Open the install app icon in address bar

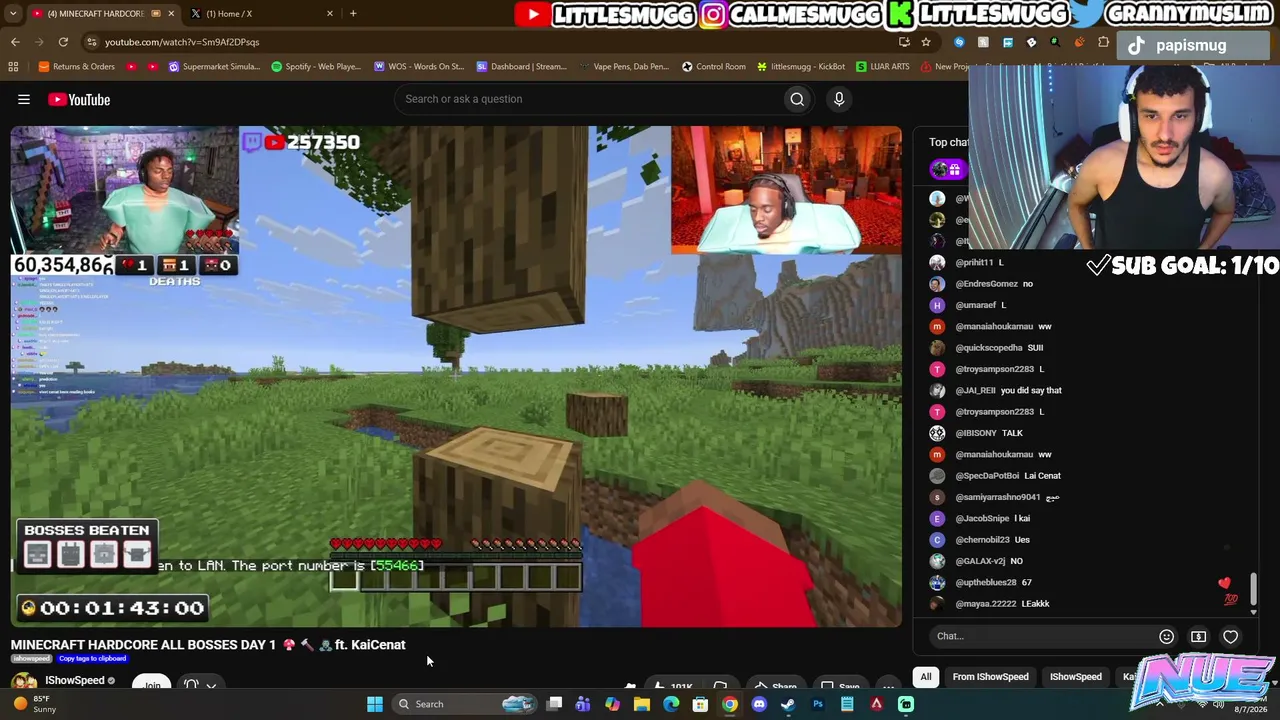point(904,42)
